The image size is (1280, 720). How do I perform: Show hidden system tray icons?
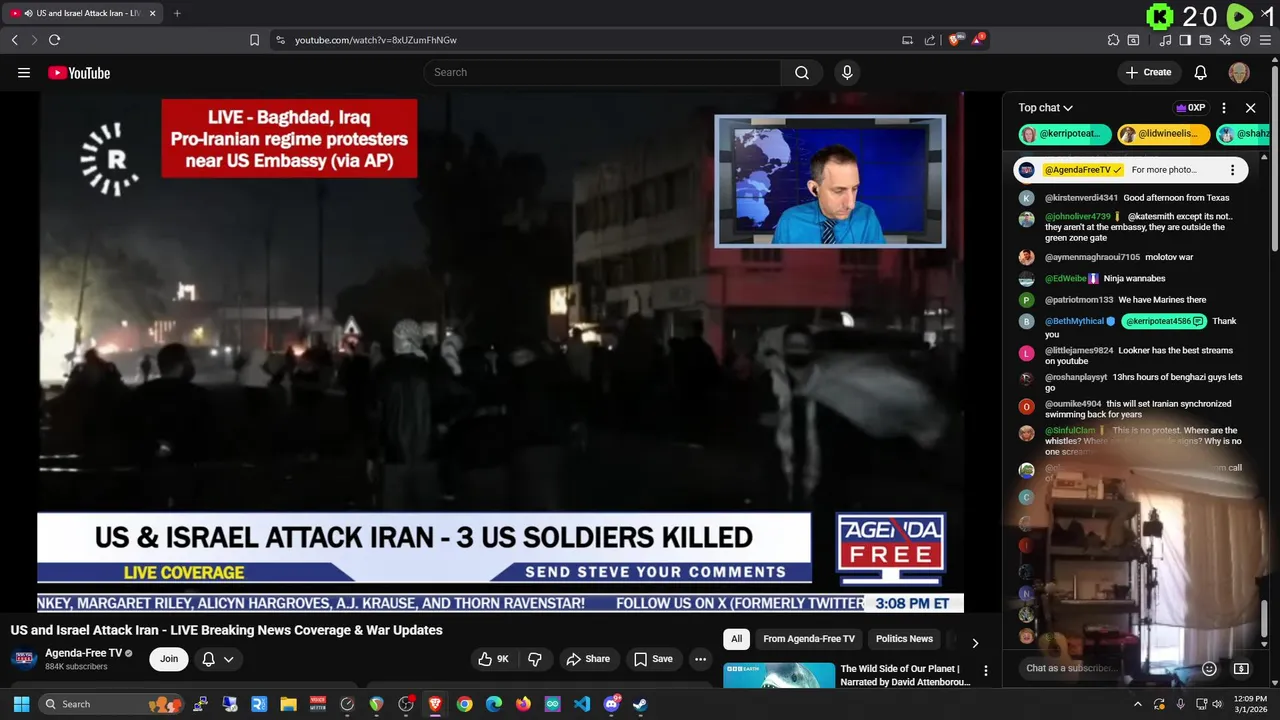point(1137,704)
